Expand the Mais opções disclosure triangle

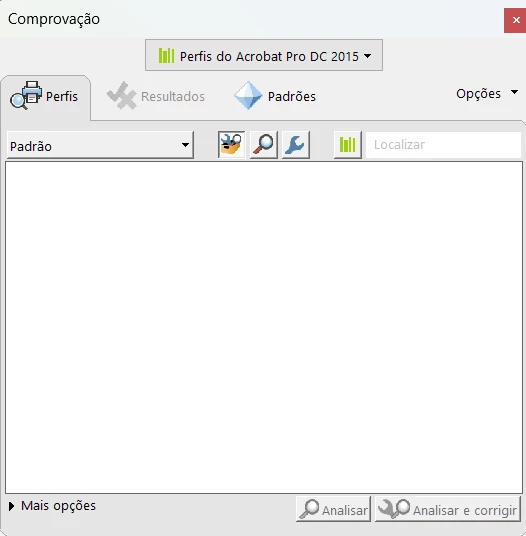pos(12,506)
